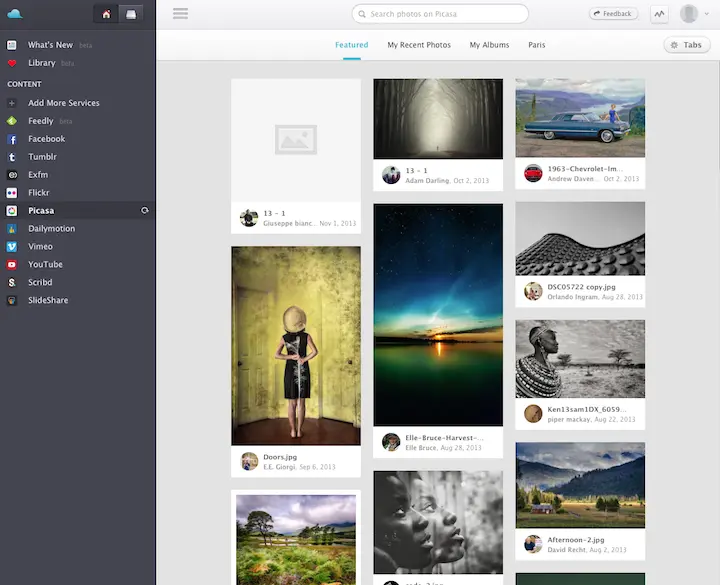The height and width of the screenshot is (585, 720).
Task: Open the home view icon
Action: point(106,14)
